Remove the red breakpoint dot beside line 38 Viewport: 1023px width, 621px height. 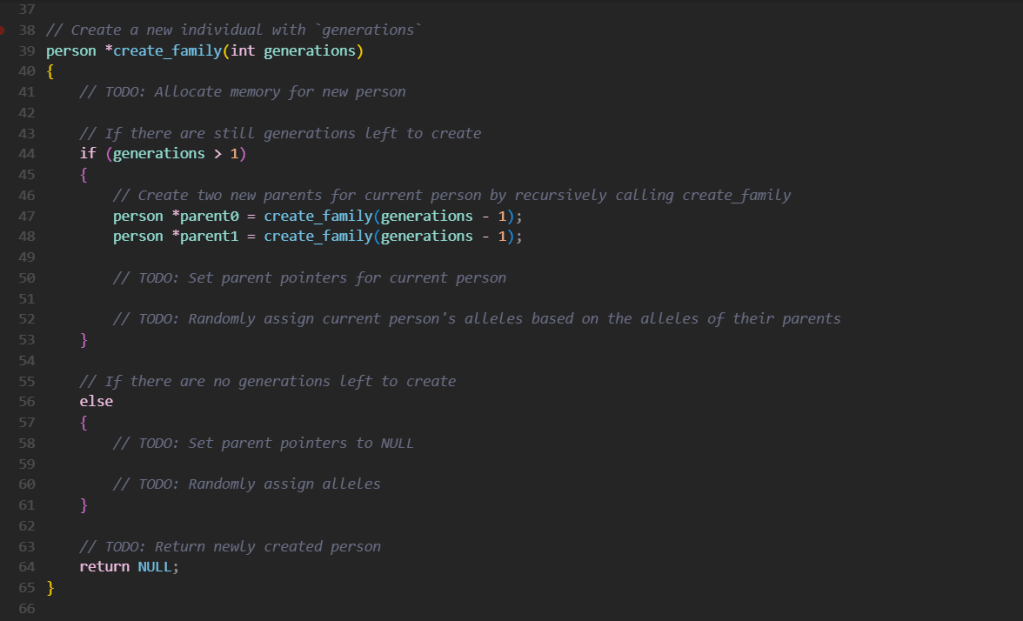point(3,30)
